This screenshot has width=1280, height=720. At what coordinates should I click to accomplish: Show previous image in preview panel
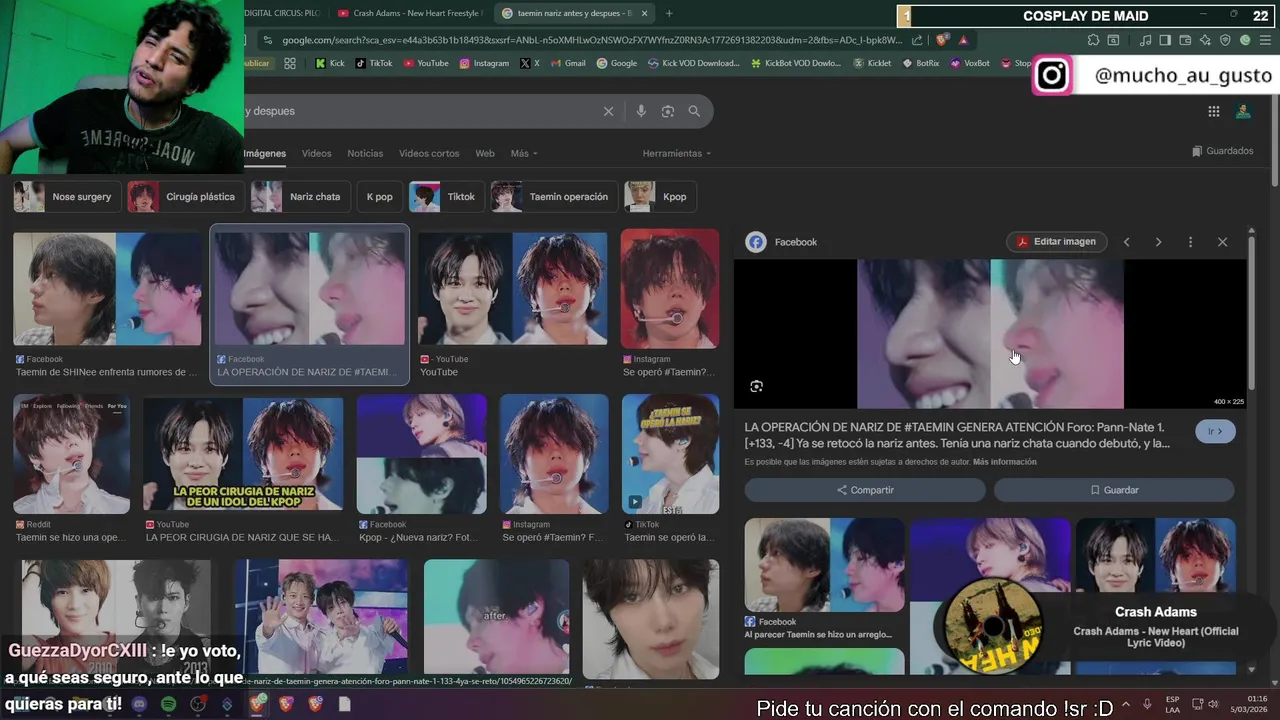click(x=1126, y=242)
